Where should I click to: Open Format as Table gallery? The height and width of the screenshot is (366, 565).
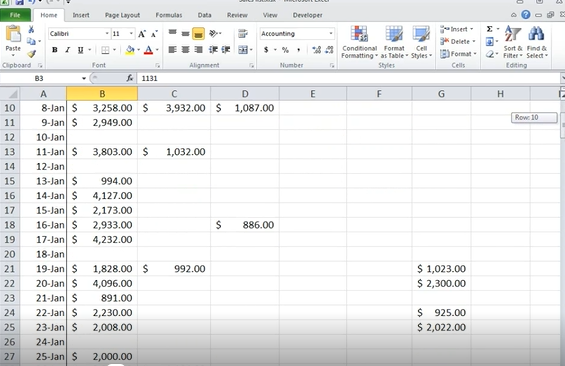(394, 42)
